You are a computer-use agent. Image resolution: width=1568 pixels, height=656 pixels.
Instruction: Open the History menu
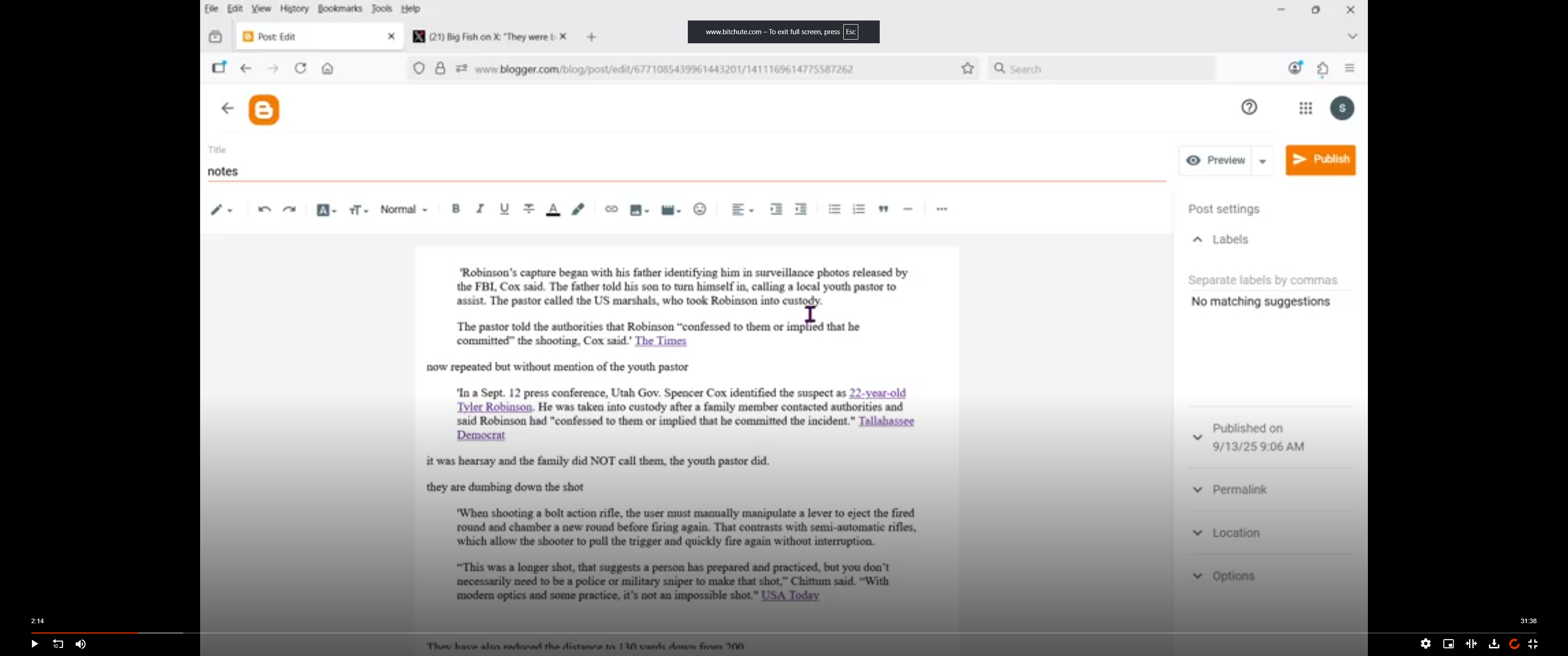pos(294,9)
